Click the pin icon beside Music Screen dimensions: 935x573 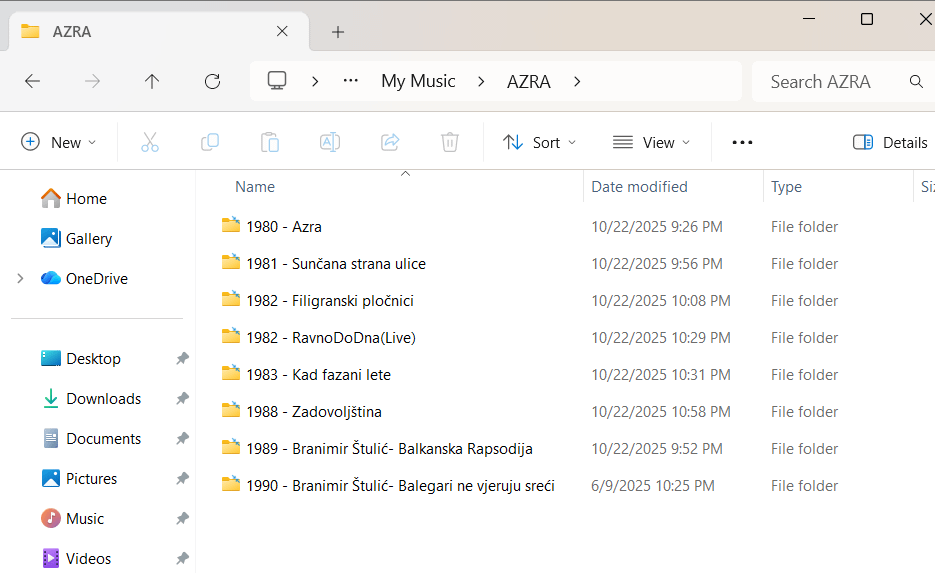pos(182,518)
